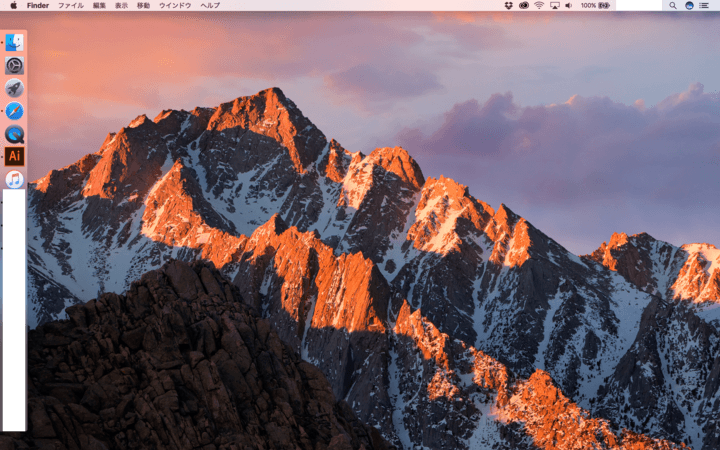
Task: Open Finder from the dock
Action: [14, 43]
